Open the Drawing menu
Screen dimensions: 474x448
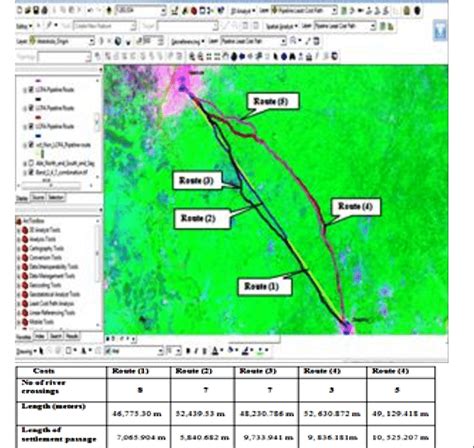tap(26, 351)
